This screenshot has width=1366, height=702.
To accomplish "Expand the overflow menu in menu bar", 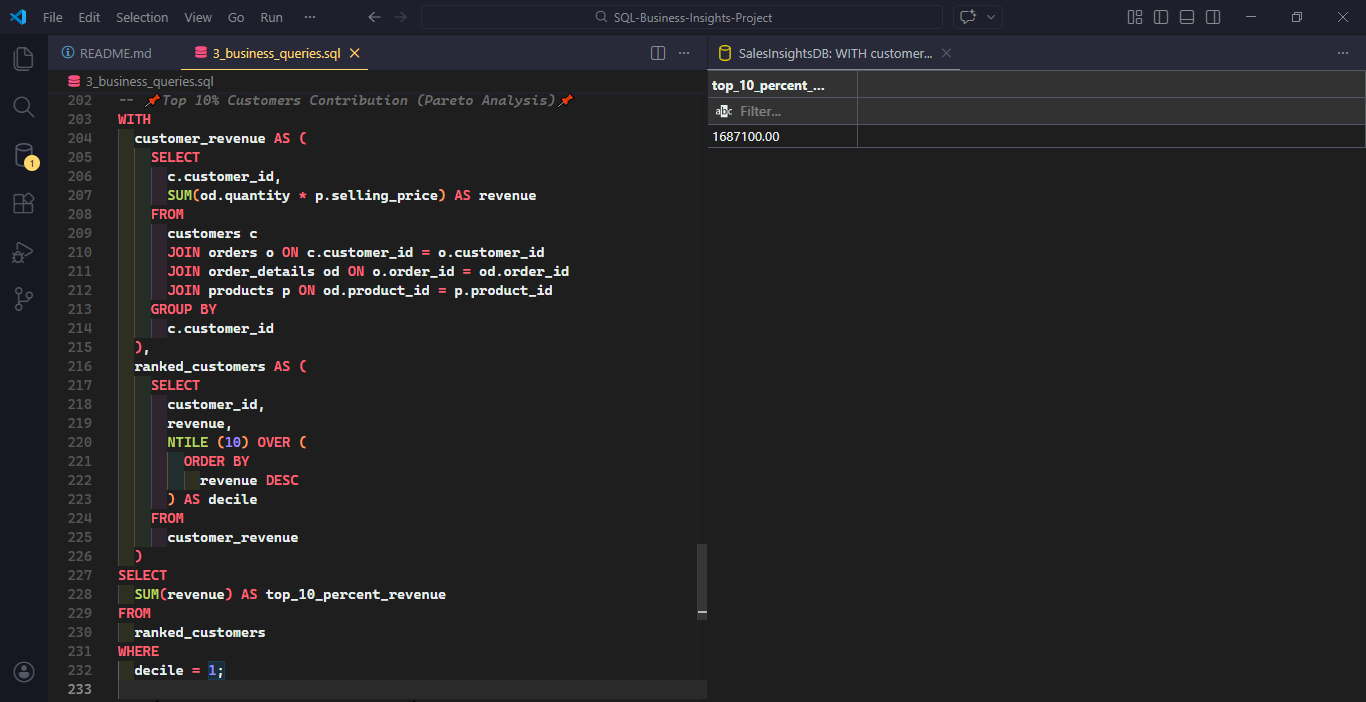I will pos(310,17).
